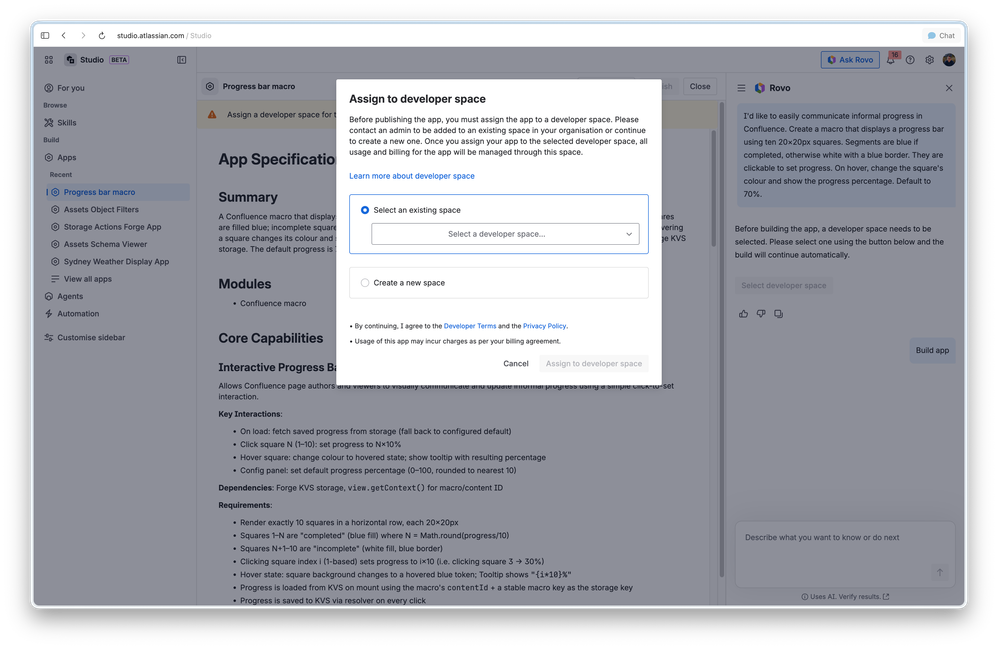Open the Rovo panel hamburger menu
Image resolution: width=998 pixels, height=649 pixels.
click(741, 88)
